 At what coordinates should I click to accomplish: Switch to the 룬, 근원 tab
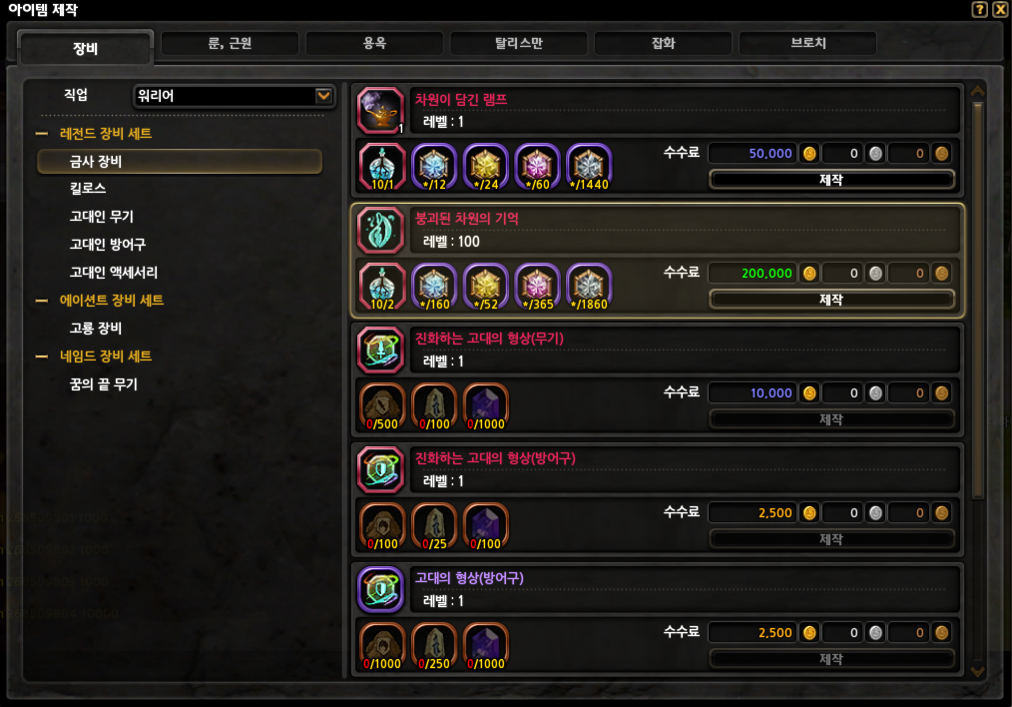pyautogui.click(x=230, y=43)
